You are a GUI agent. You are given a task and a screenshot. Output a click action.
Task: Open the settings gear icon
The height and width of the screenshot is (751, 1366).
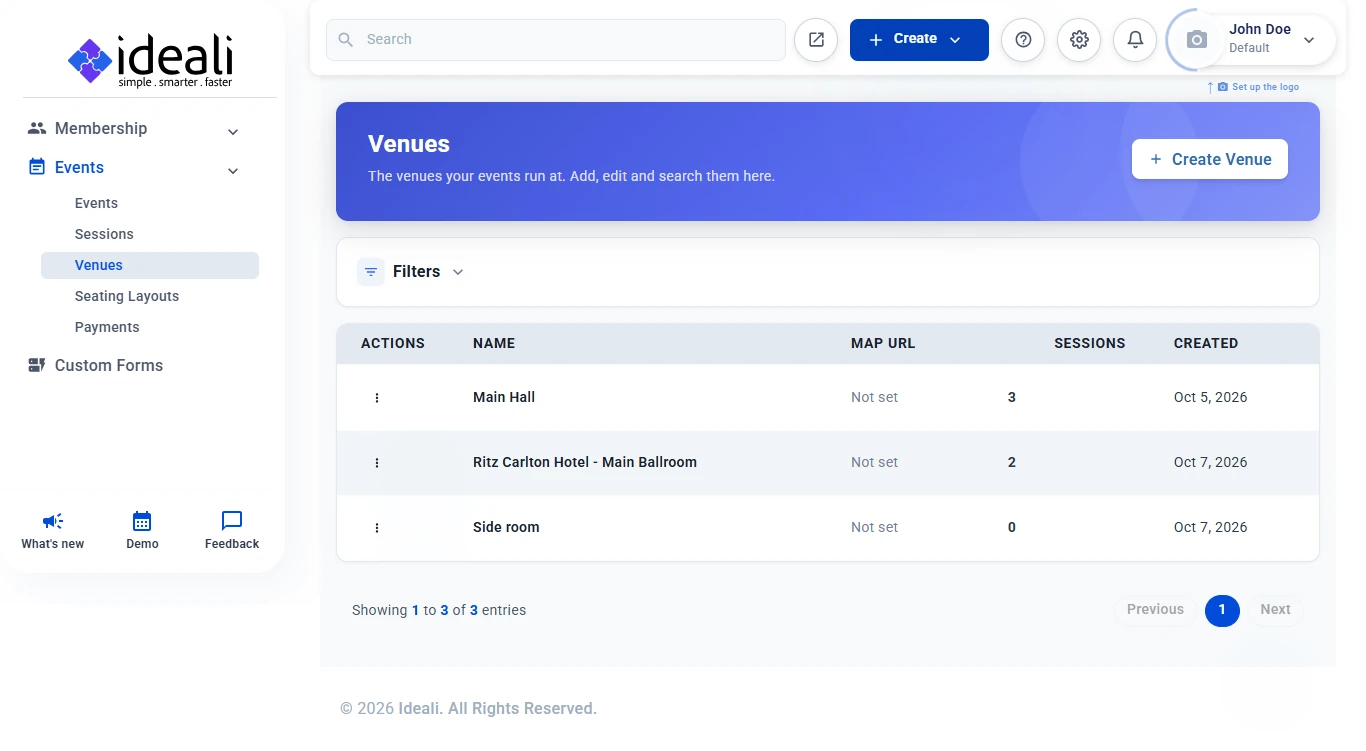[1079, 40]
